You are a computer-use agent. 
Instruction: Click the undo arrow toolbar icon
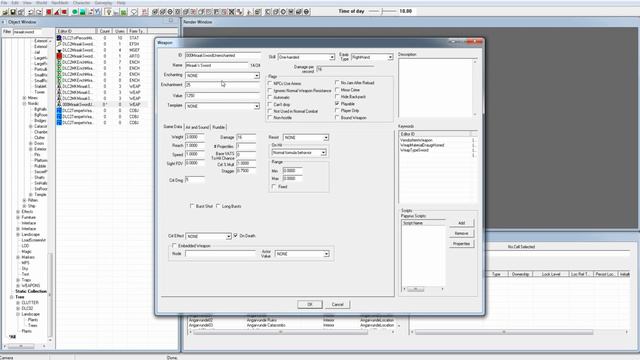[31, 12]
